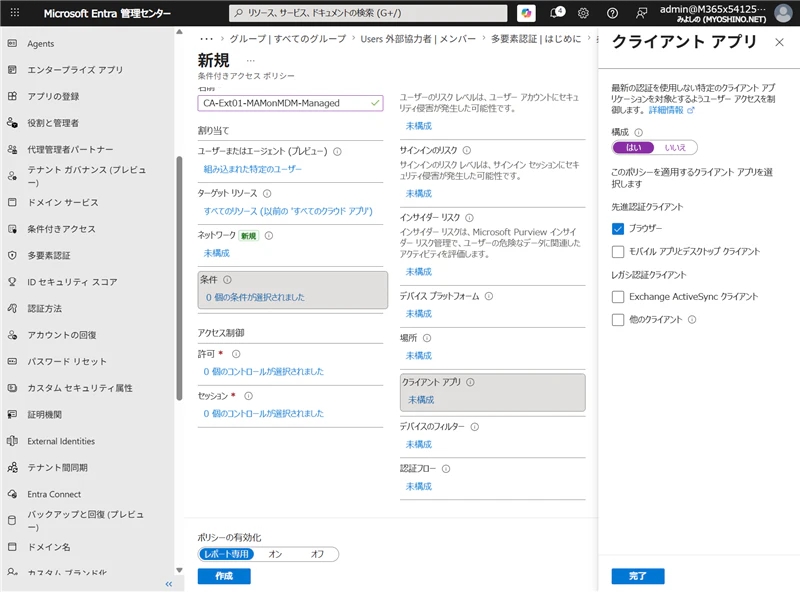Uncheck the ブラウザー checkbox
This screenshot has height=592, width=800.
tap(618, 229)
